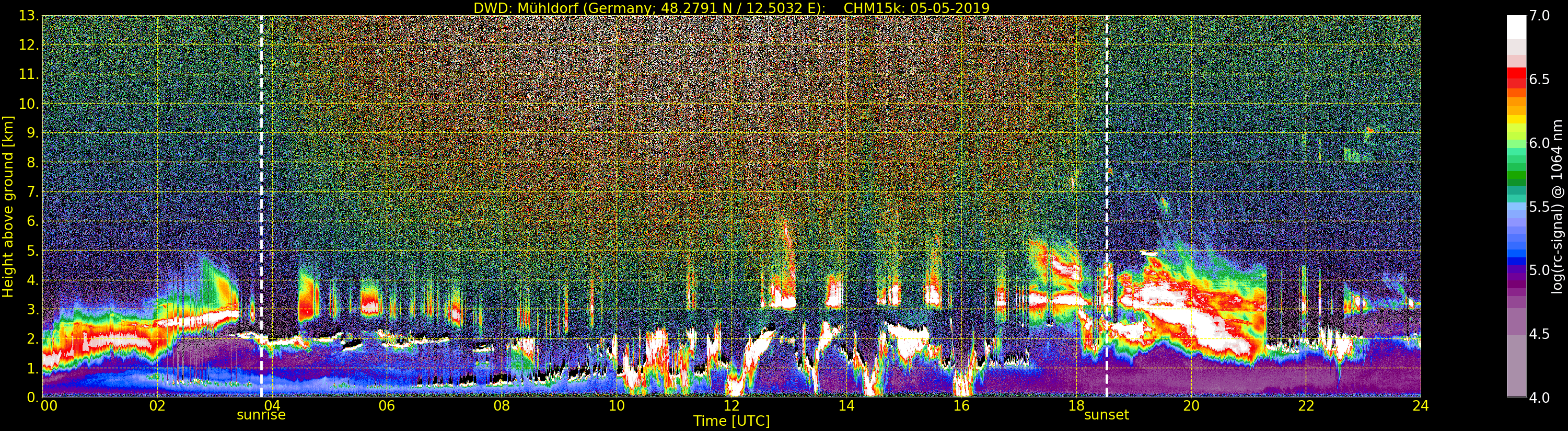This screenshot has height=431, width=1568.
Task: Click time tick label 22
Action: (x=1306, y=406)
